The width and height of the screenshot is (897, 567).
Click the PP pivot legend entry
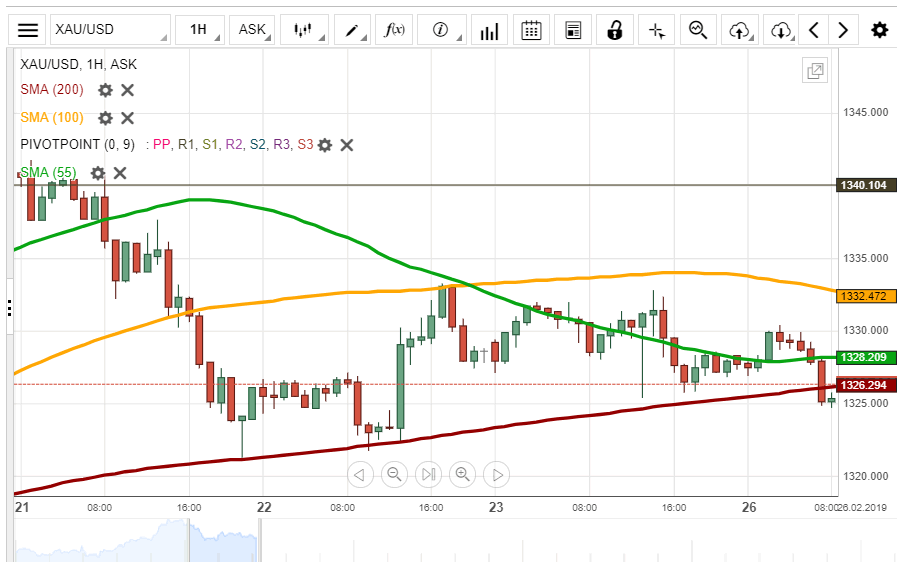[x=161, y=144]
